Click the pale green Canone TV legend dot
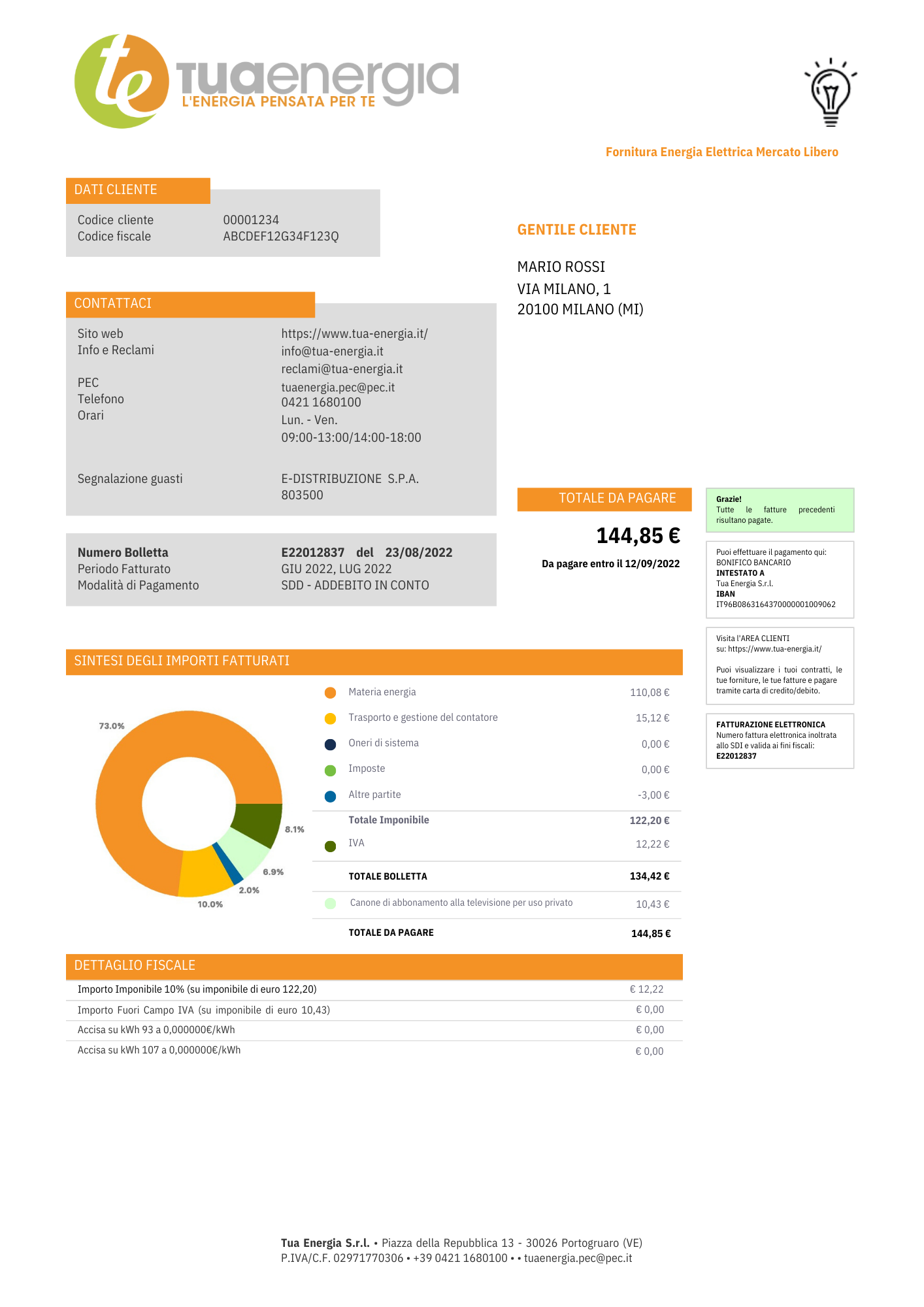The image size is (924, 1307). click(330, 903)
